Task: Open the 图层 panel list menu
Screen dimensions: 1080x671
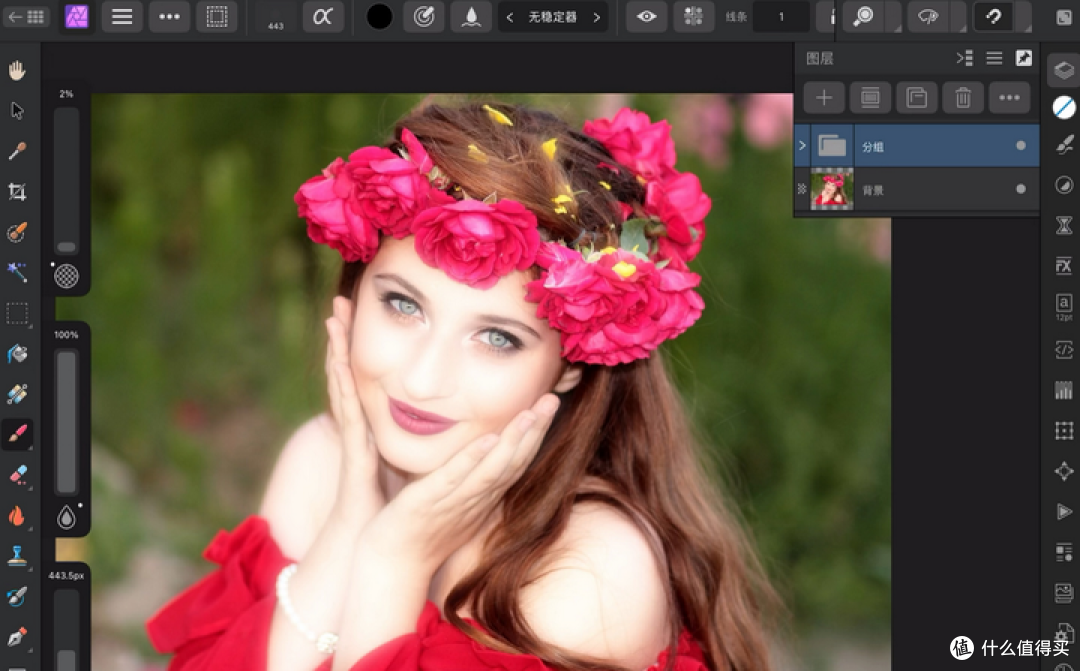Action: [994, 59]
